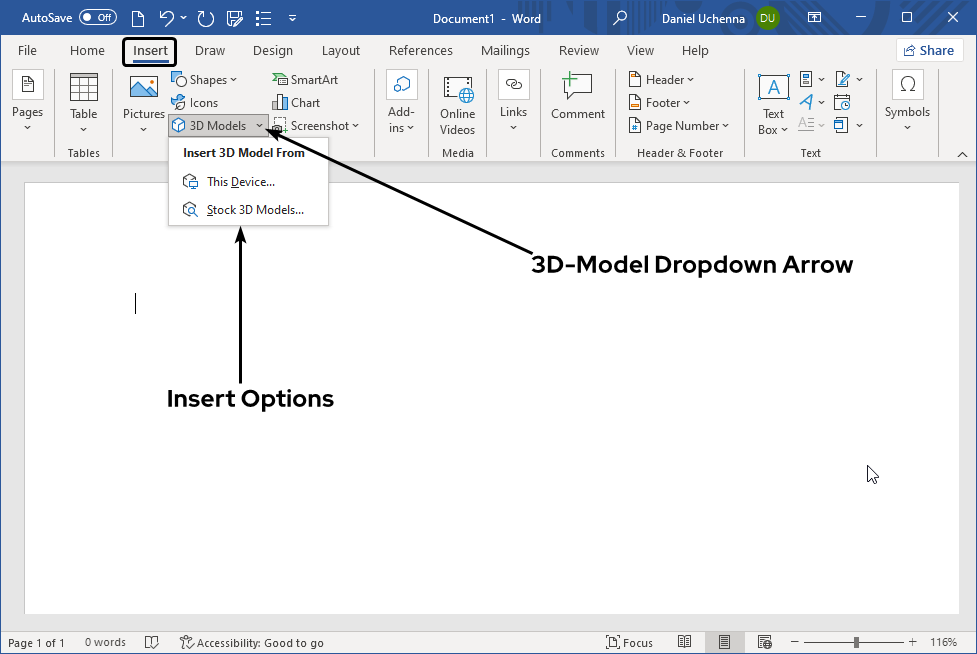Switch to the Design tab
Viewport: 977px width, 654px height.
coord(273,51)
